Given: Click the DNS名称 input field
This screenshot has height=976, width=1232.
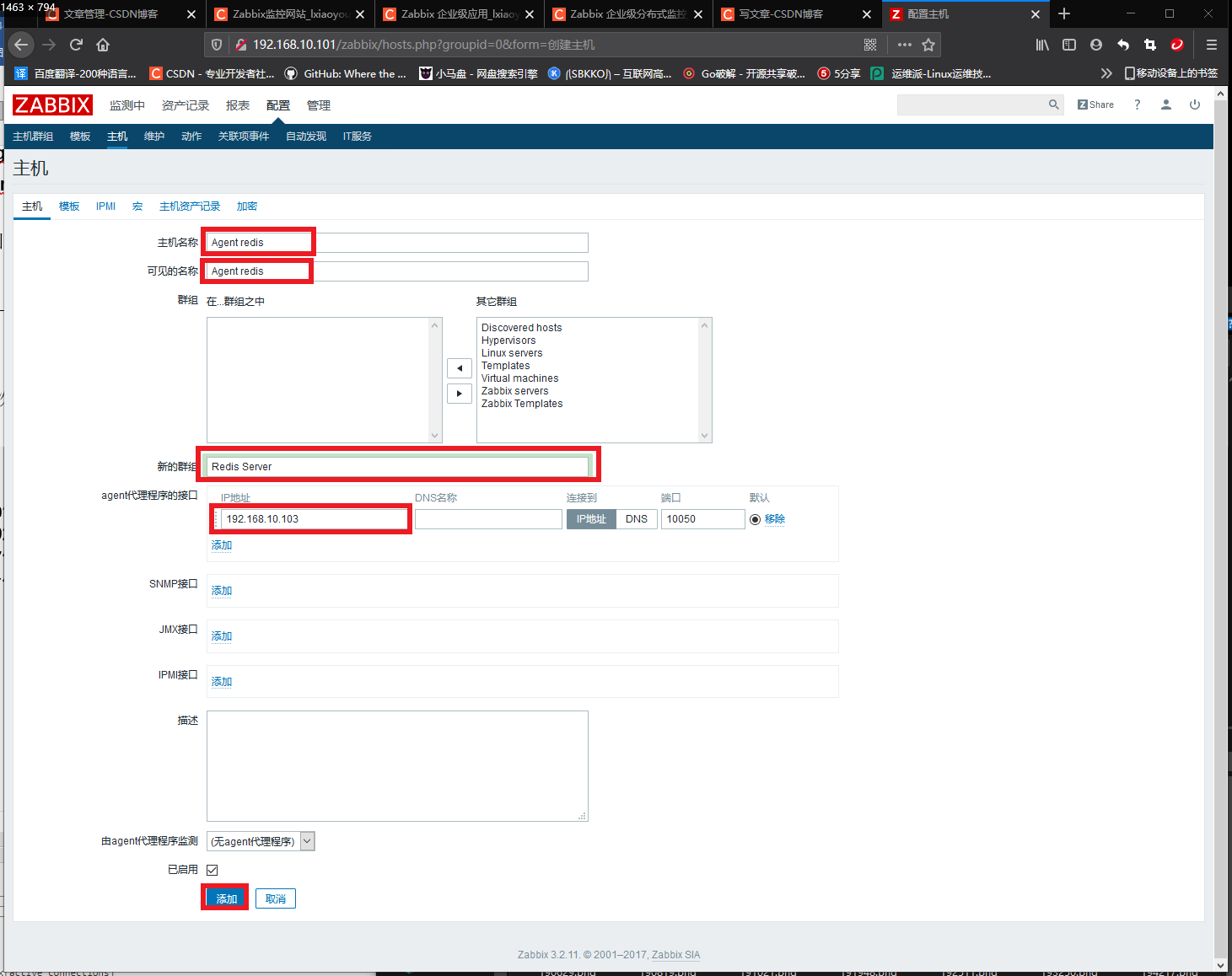Looking at the screenshot, I should click(488, 519).
